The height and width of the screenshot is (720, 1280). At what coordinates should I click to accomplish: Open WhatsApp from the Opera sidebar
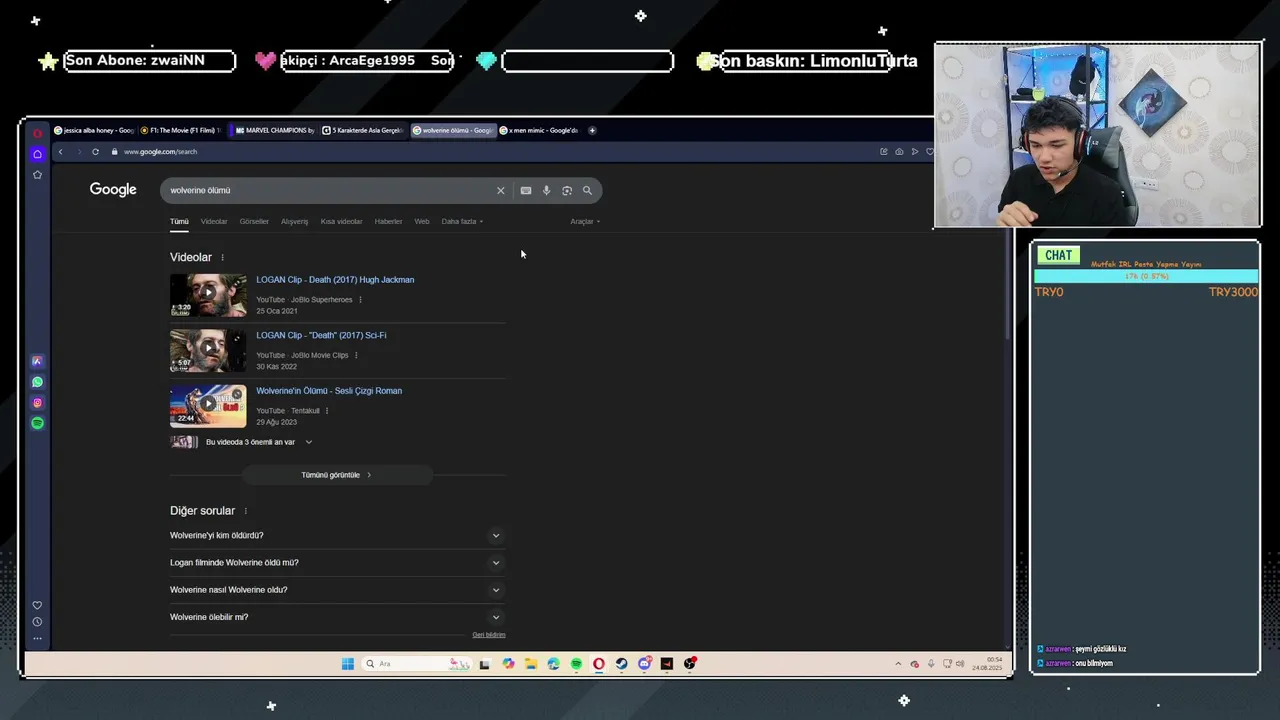tap(37, 382)
